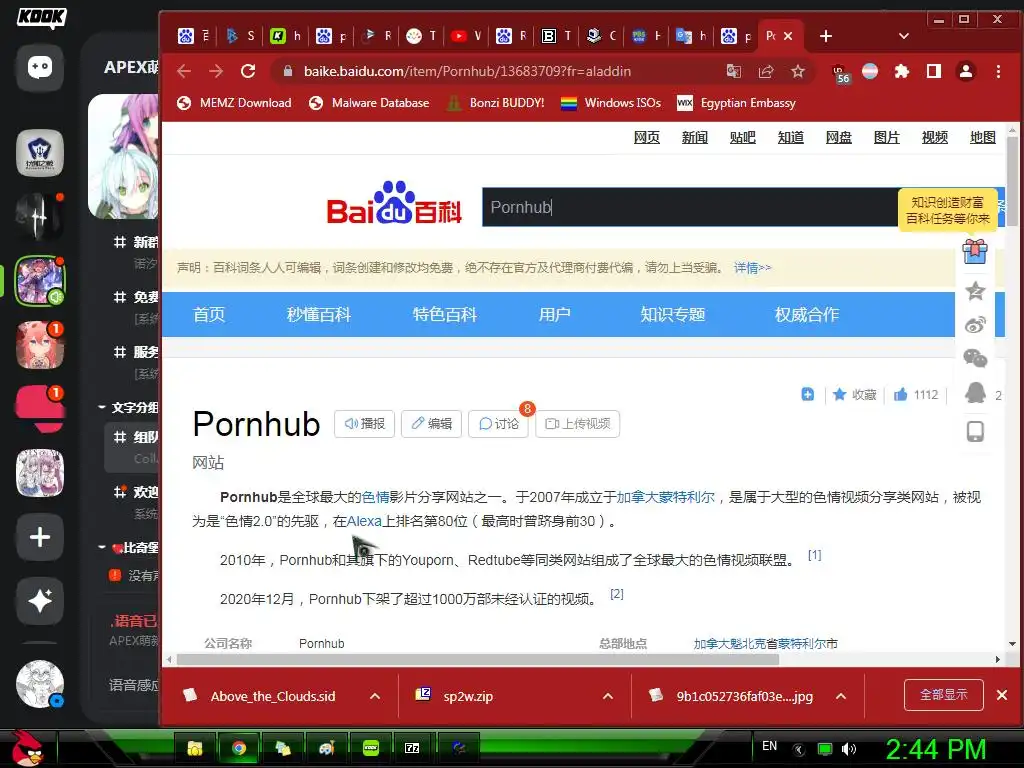1024x768 pixels.
Task: Go back to previous page in Chrome
Action: [184, 71]
